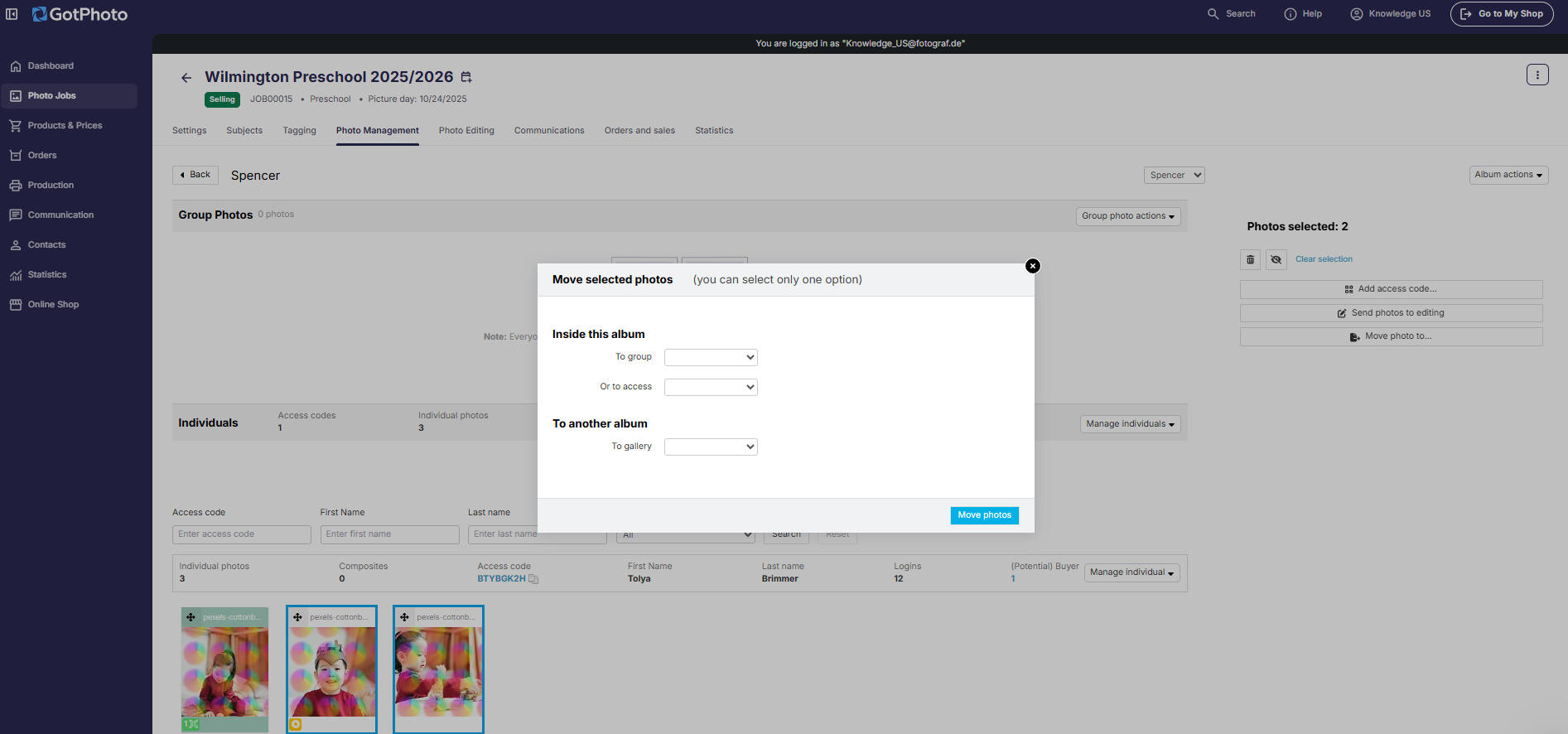
Task: Click the Enter first name field
Action: coord(390,534)
